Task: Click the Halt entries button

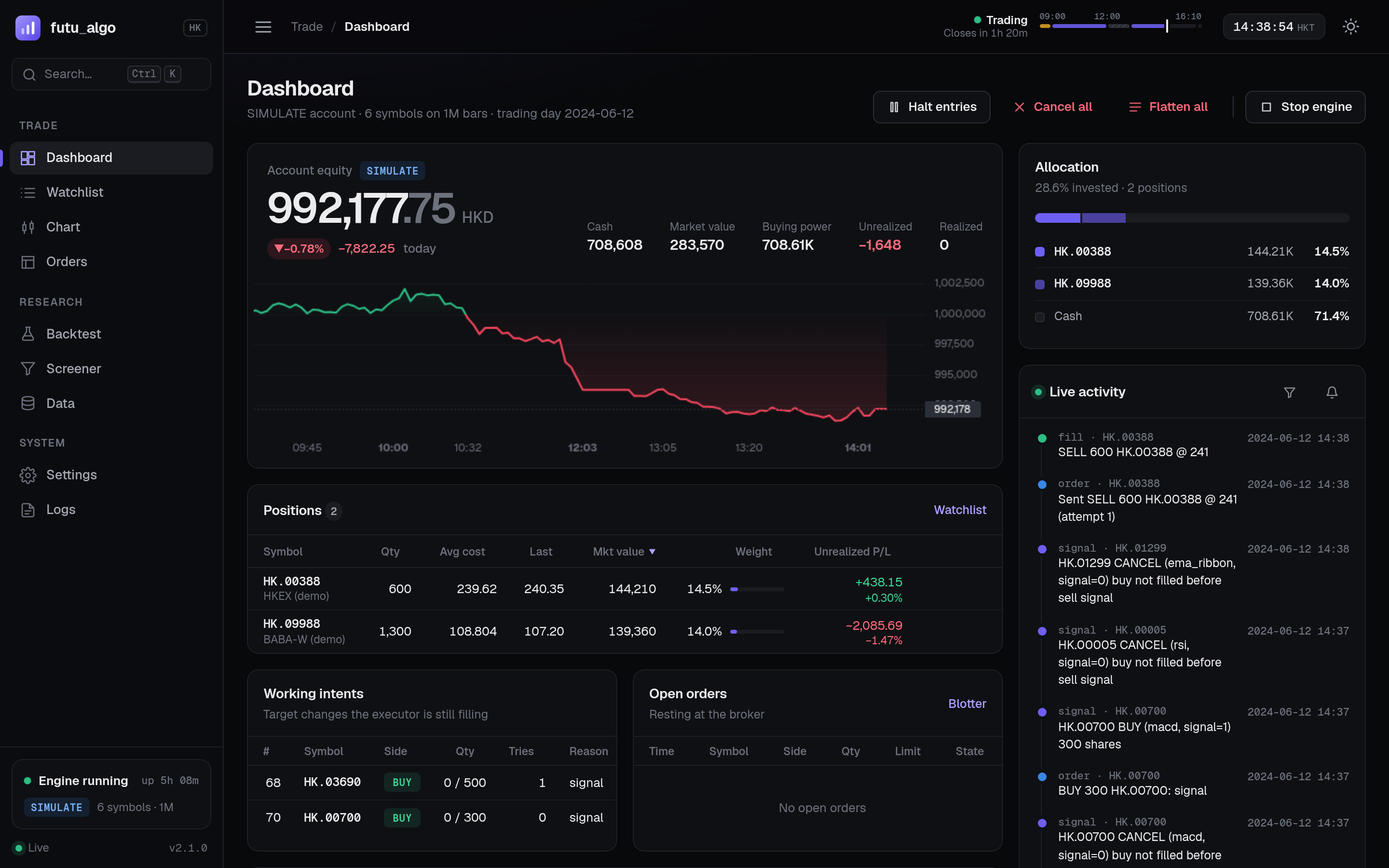Action: [932, 107]
